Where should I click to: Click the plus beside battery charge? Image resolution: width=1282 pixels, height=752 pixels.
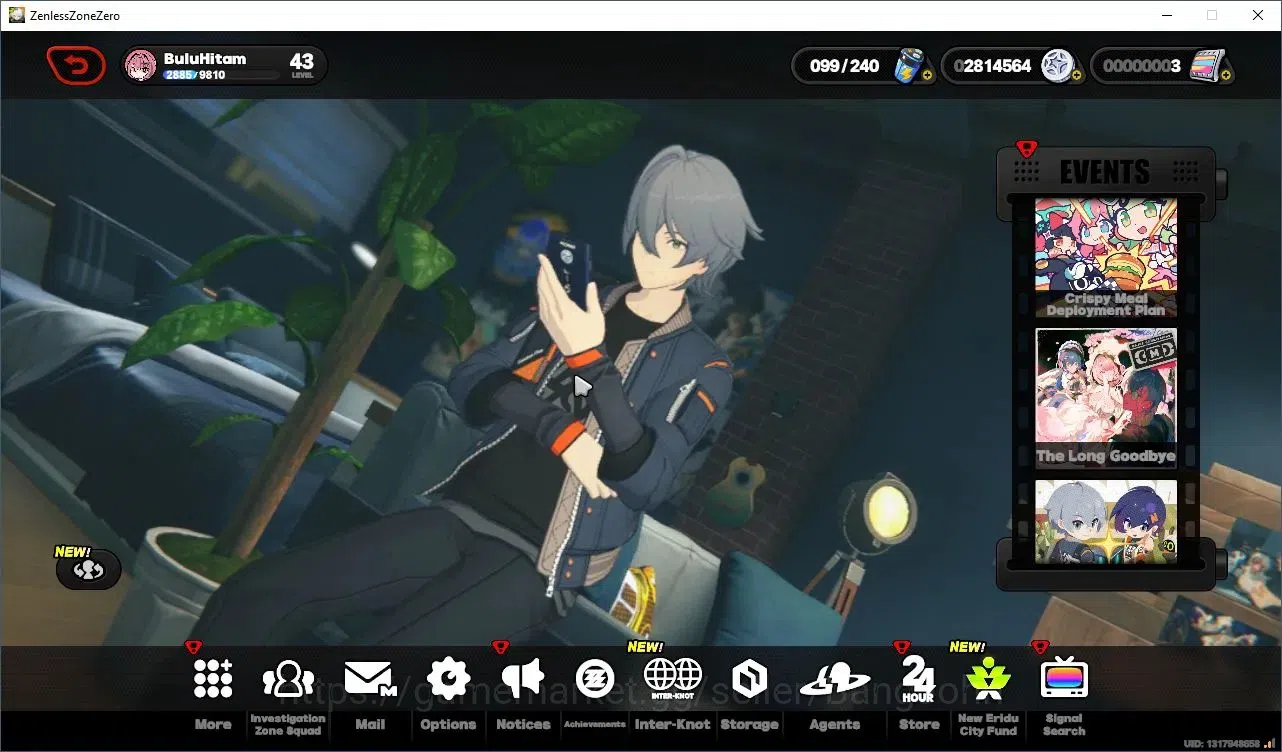927,75
